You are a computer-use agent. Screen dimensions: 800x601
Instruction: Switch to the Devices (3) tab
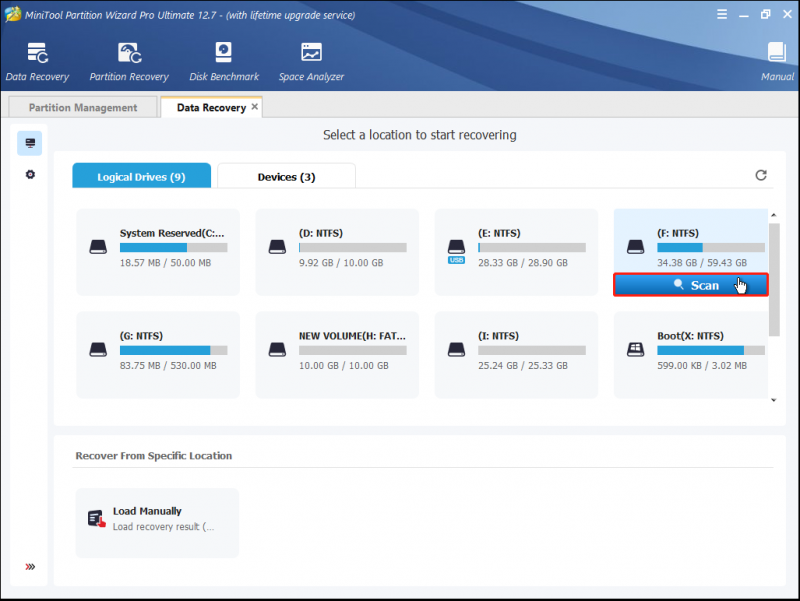point(286,177)
